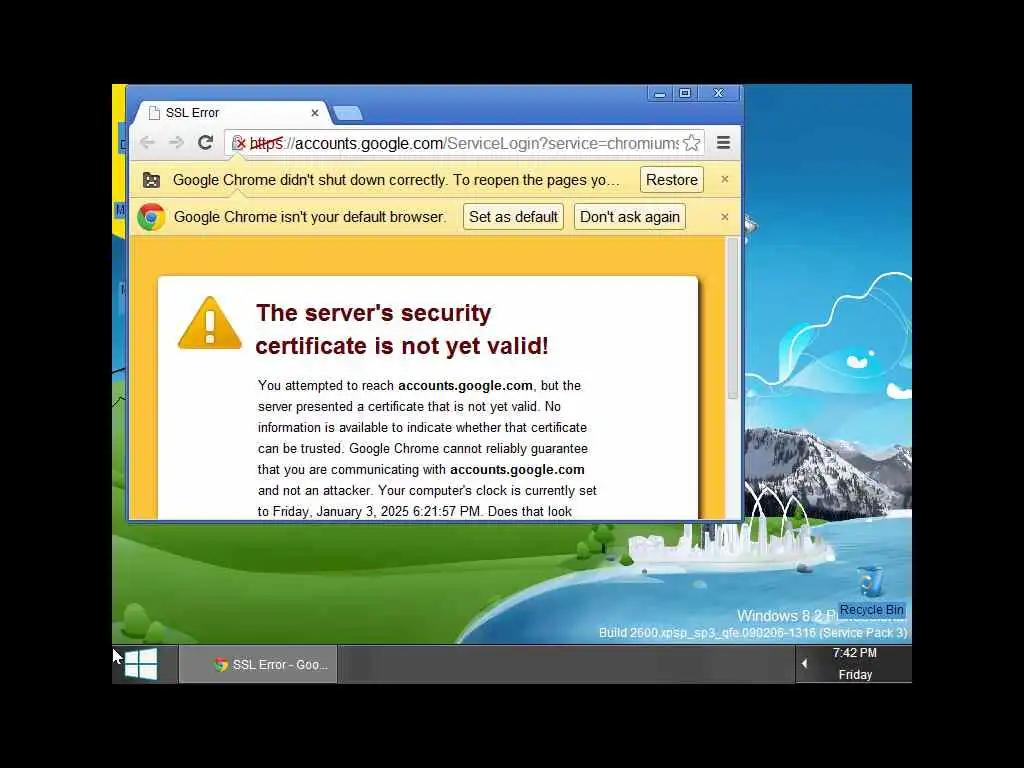Click SSL Error taskbar item
Viewport: 1024px width, 768px height.
(259, 664)
